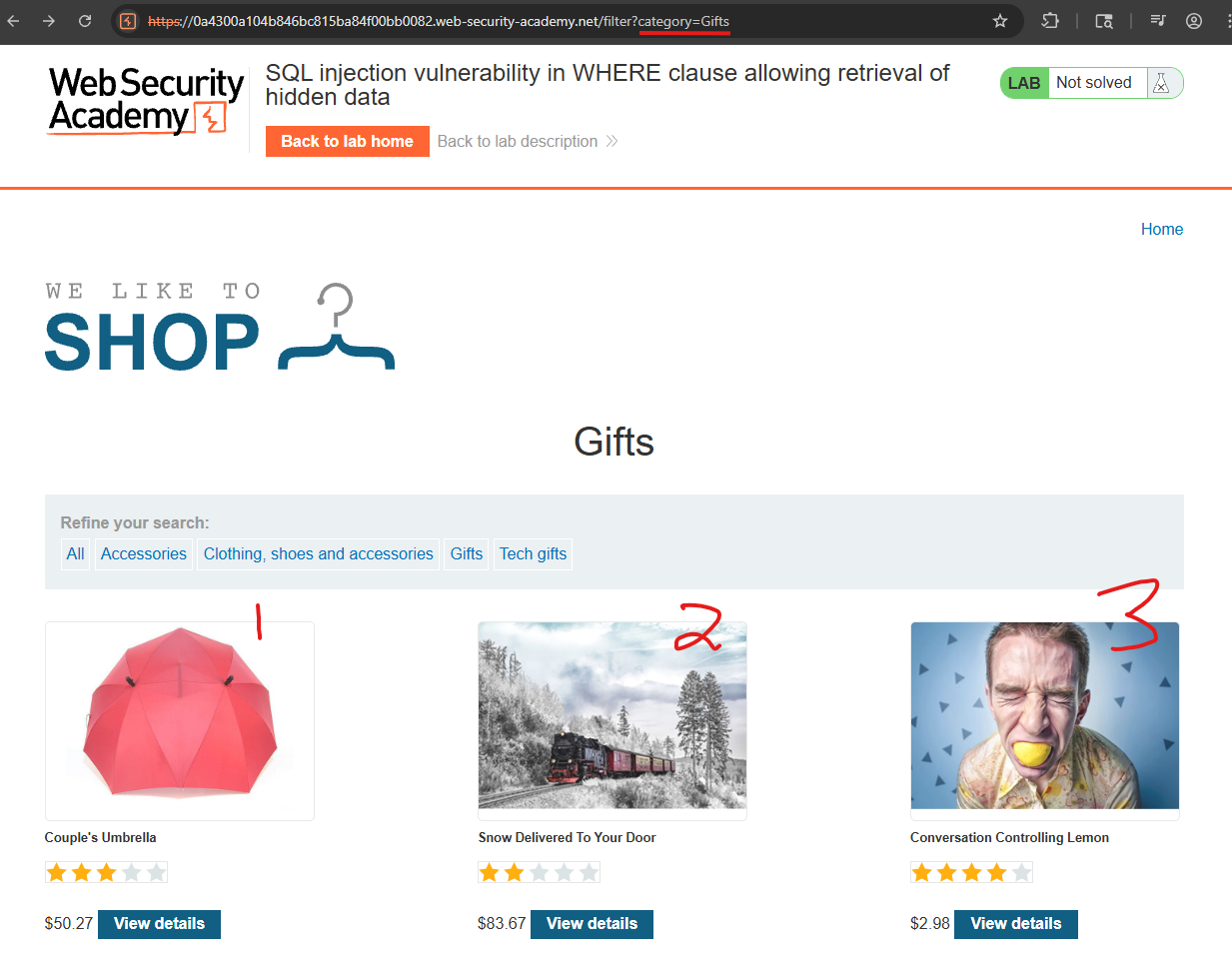Bookmark this page with star icon

[1000, 21]
